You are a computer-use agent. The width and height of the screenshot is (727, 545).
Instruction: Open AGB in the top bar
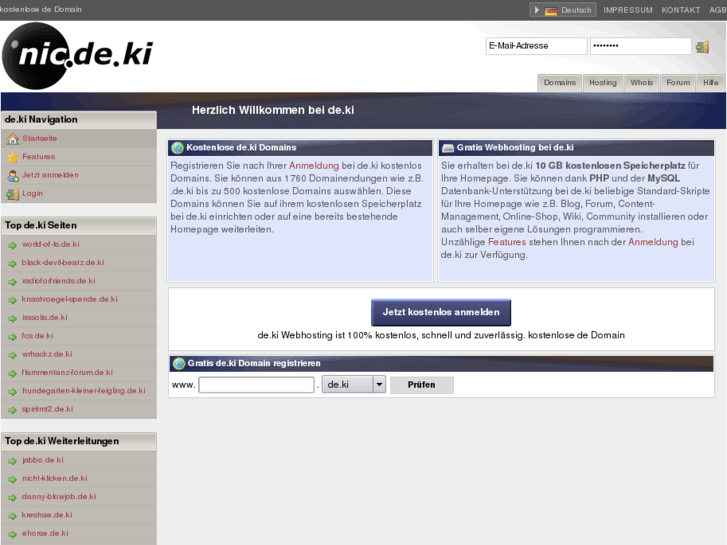[x=718, y=10]
